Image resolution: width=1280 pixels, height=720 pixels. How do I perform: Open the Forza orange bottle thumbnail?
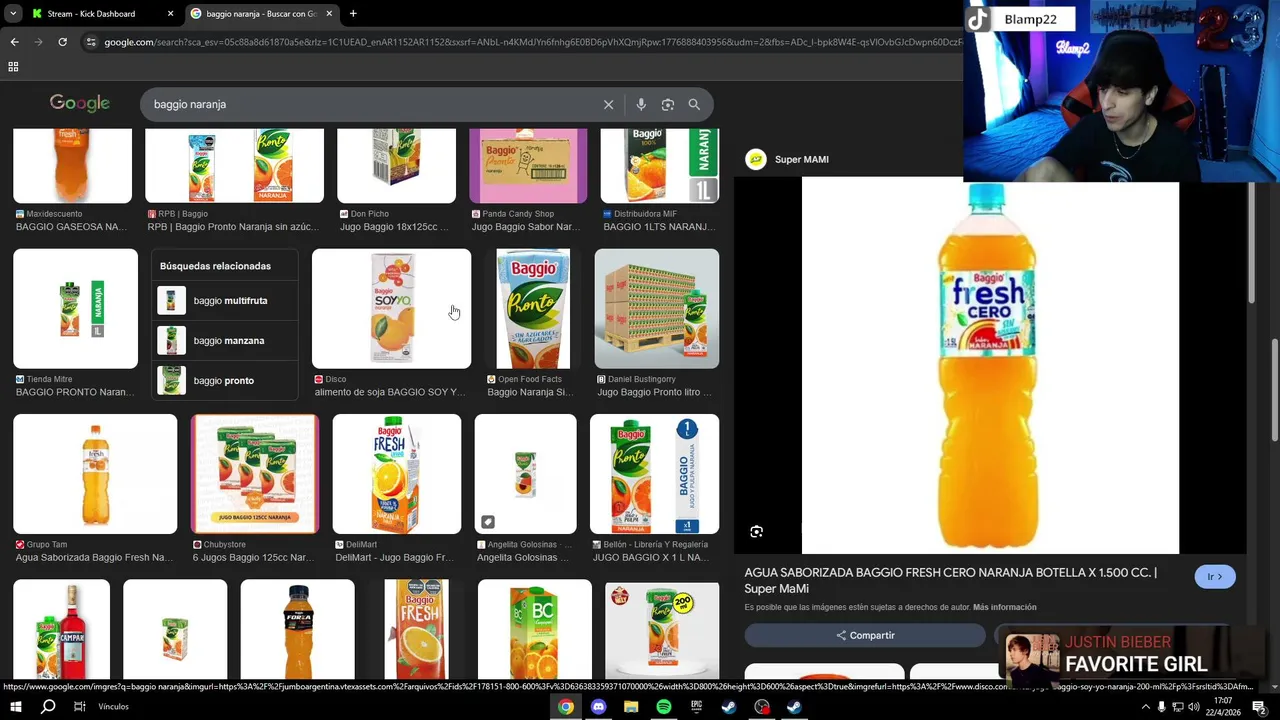(298, 630)
